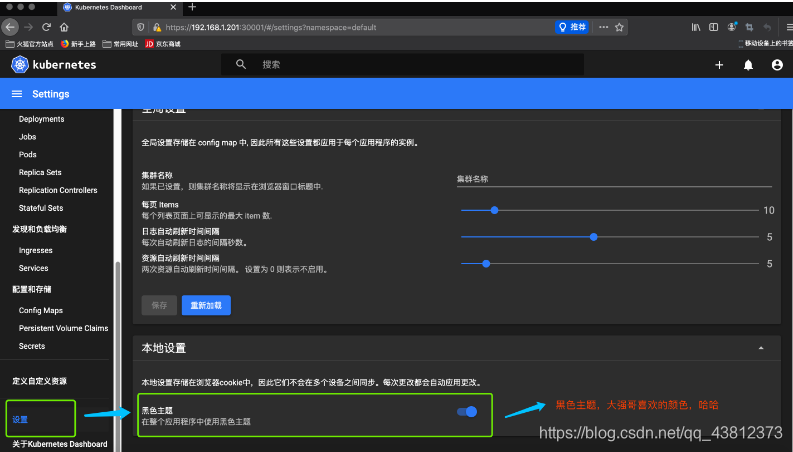Select 发现和负载均衡 sidebar section

click(x=39, y=229)
